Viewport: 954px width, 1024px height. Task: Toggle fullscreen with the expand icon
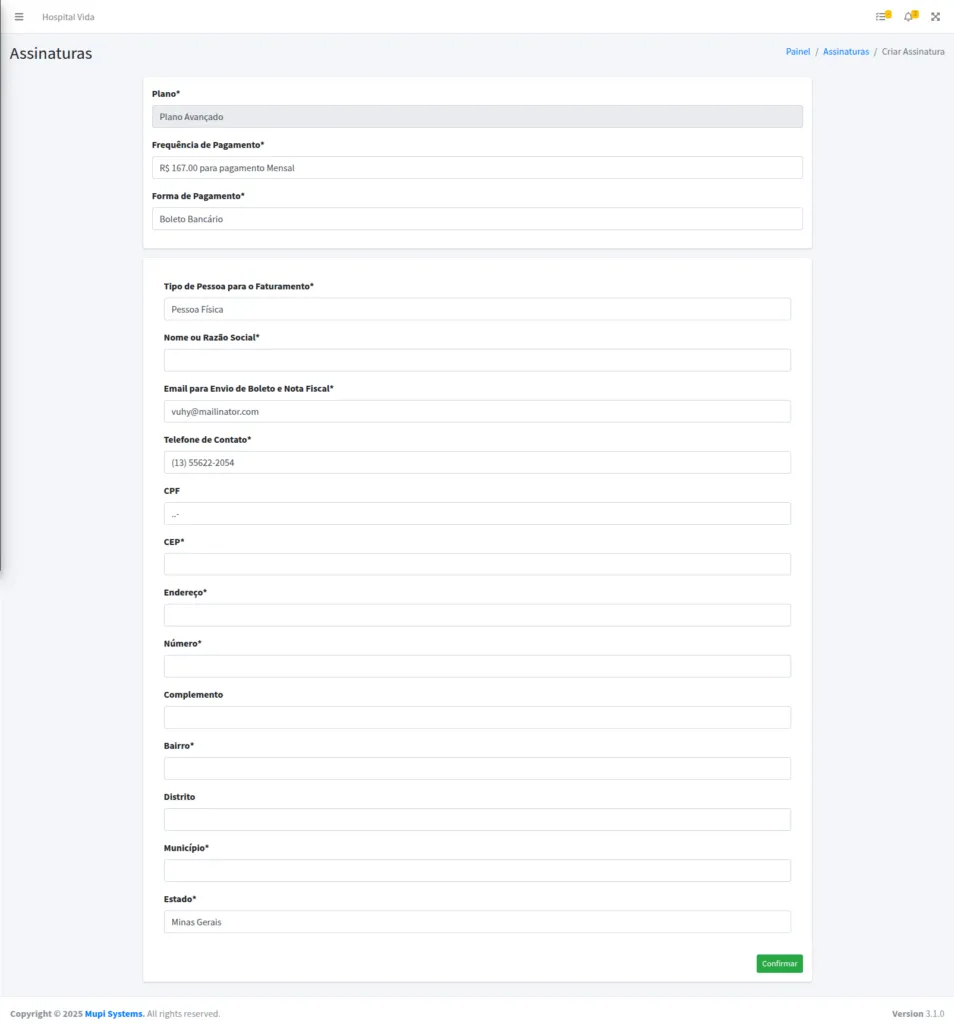click(936, 17)
